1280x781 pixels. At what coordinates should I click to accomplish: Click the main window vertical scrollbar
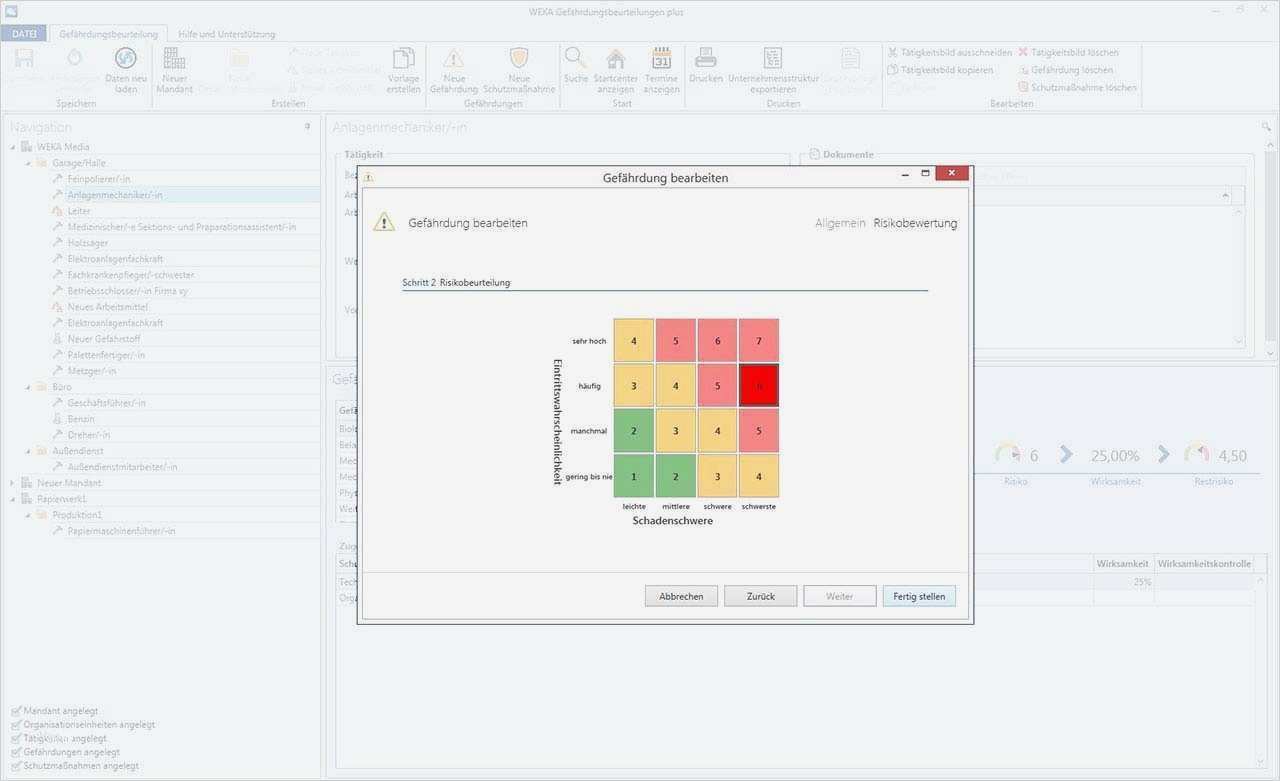coord(1271,248)
